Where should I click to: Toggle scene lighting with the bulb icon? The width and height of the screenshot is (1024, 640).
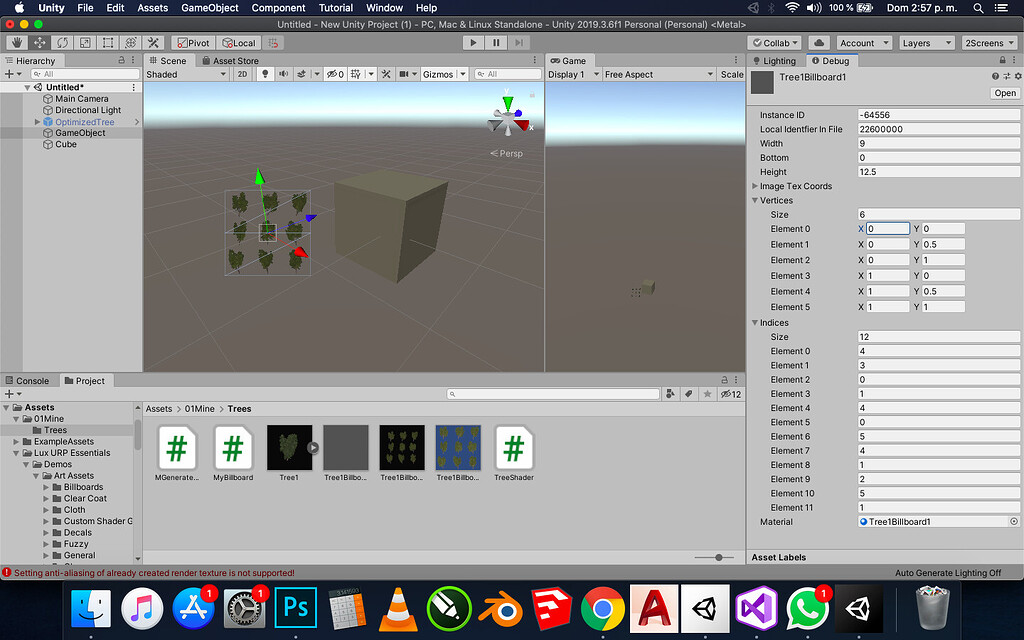pos(266,74)
